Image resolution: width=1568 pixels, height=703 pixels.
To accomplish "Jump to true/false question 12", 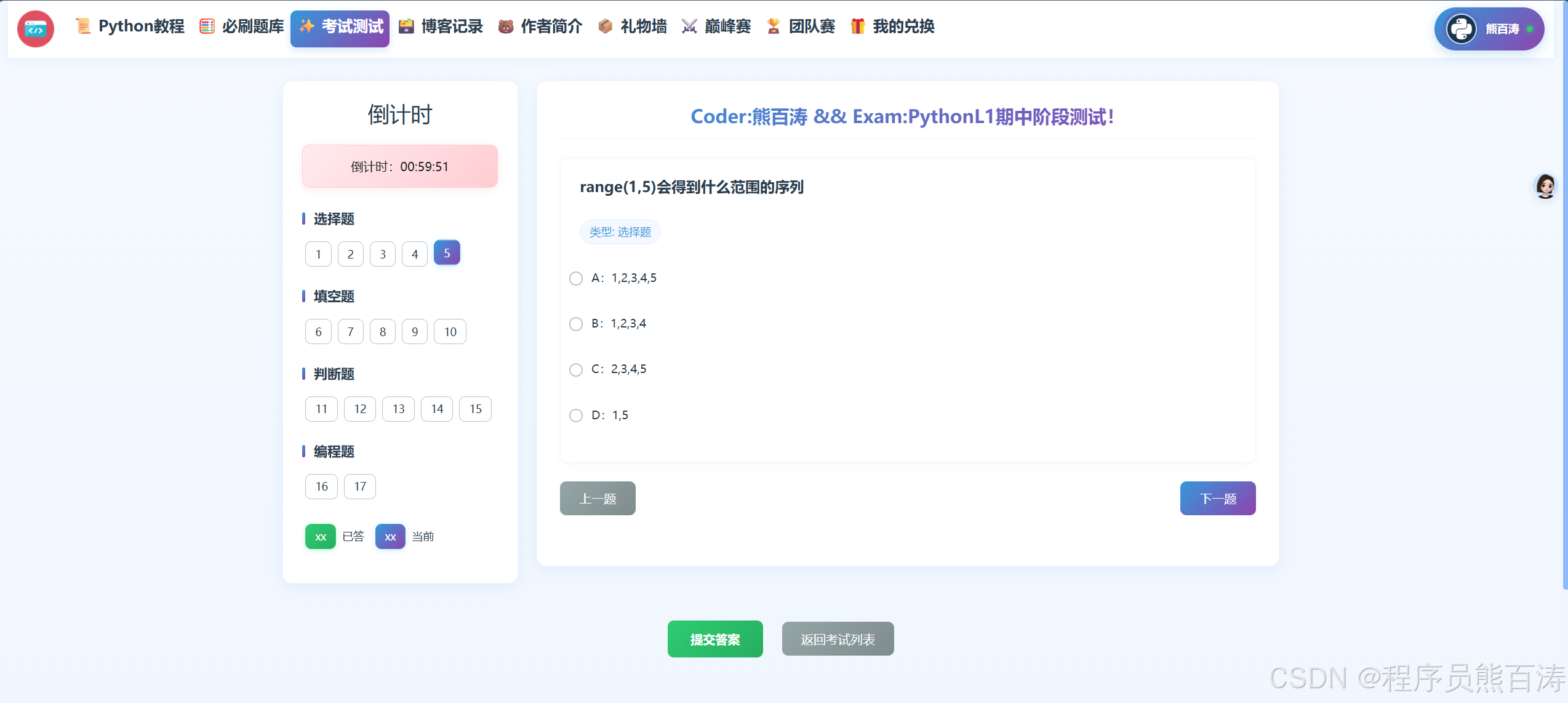I will (360, 409).
